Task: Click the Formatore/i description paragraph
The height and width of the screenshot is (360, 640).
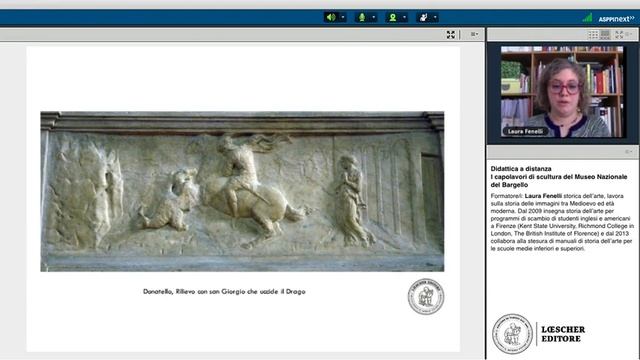Action: (562, 222)
